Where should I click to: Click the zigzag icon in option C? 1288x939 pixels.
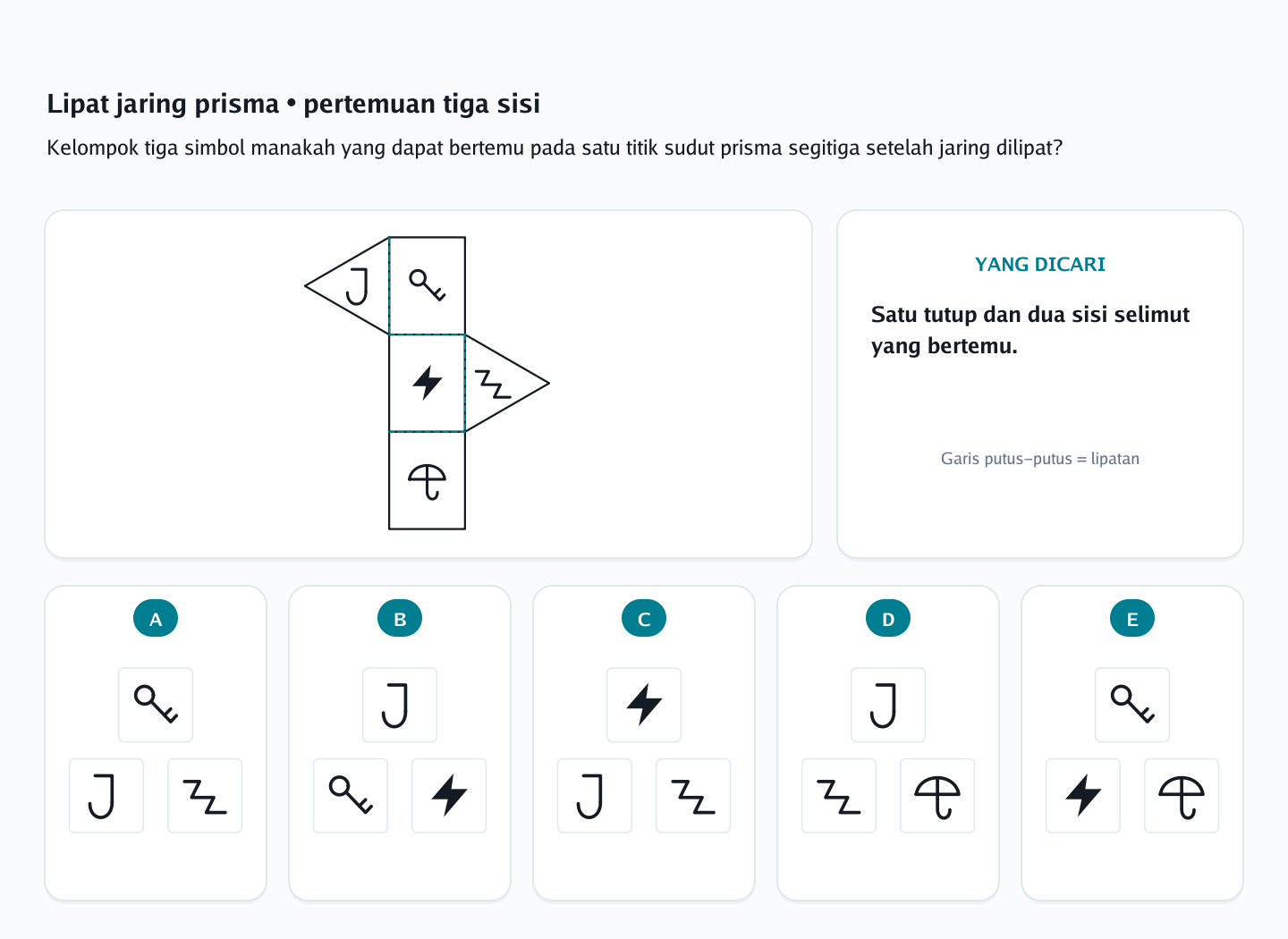pos(693,795)
